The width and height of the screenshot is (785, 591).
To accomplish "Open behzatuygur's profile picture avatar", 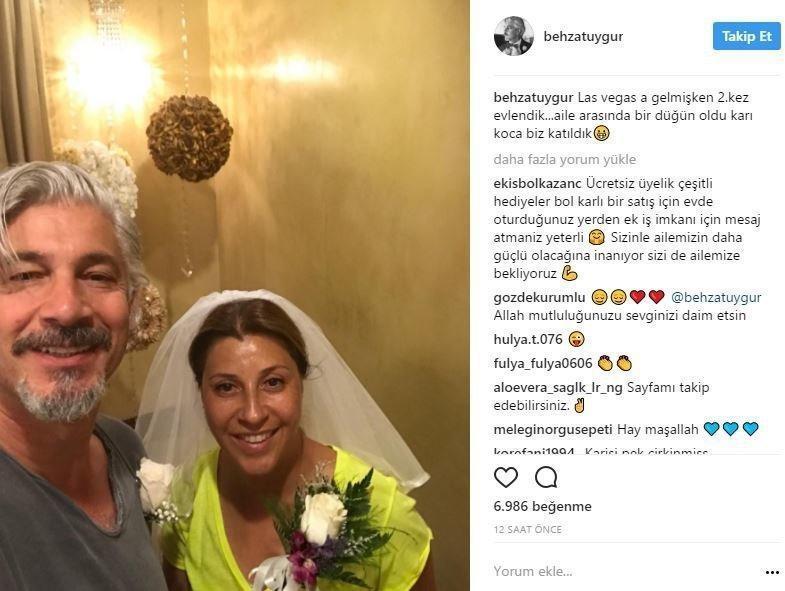I will pyautogui.click(x=514, y=36).
